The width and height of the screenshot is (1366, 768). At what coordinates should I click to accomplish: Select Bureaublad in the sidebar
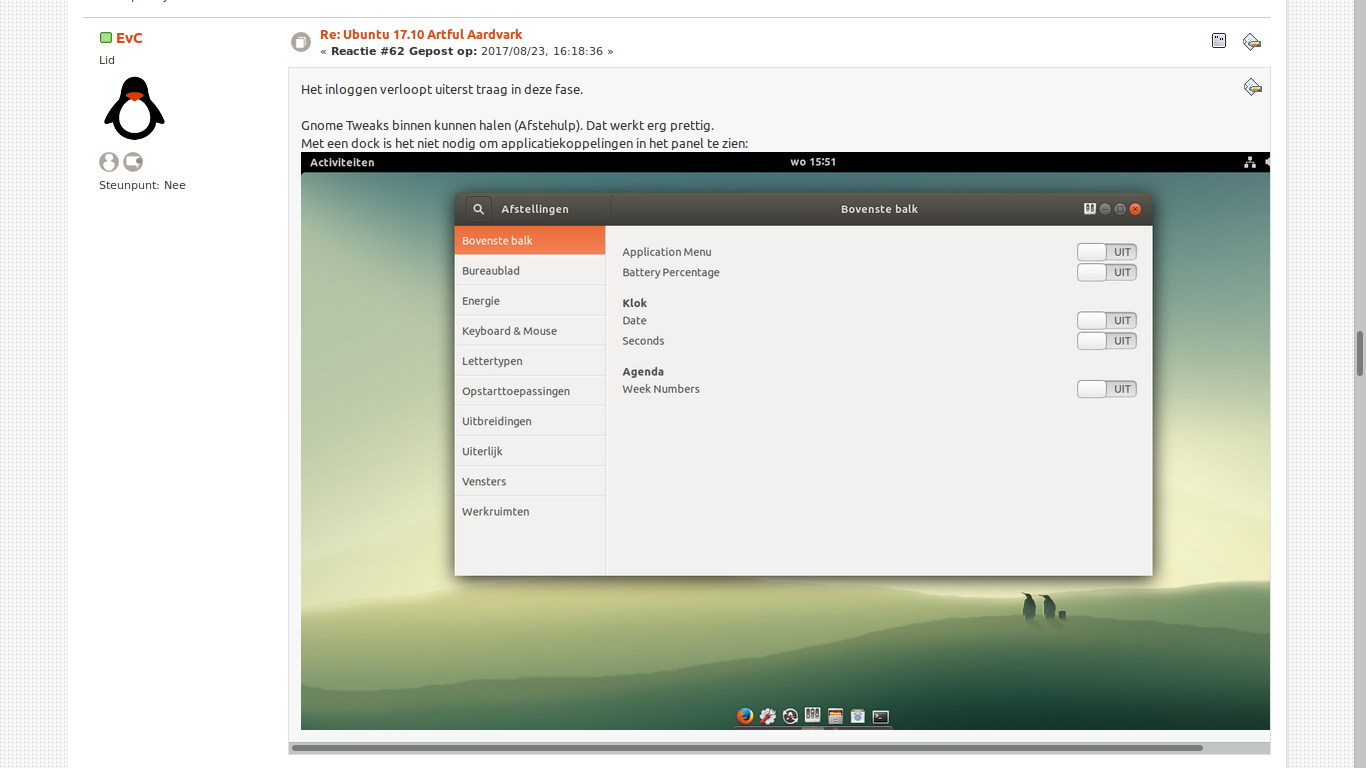530,270
